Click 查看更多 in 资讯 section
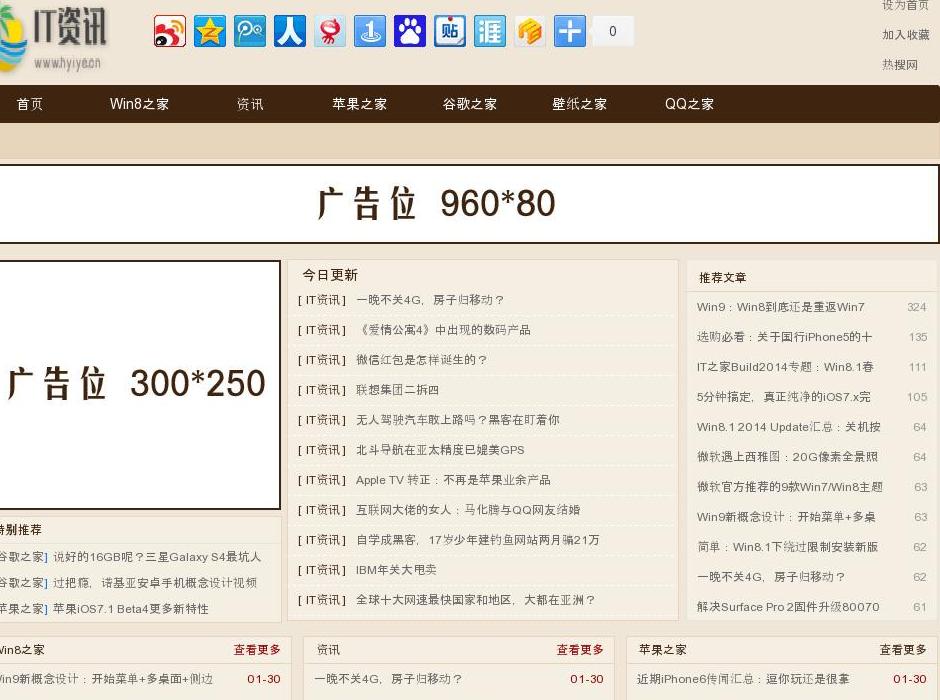The height and width of the screenshot is (700, 940). (x=580, y=650)
